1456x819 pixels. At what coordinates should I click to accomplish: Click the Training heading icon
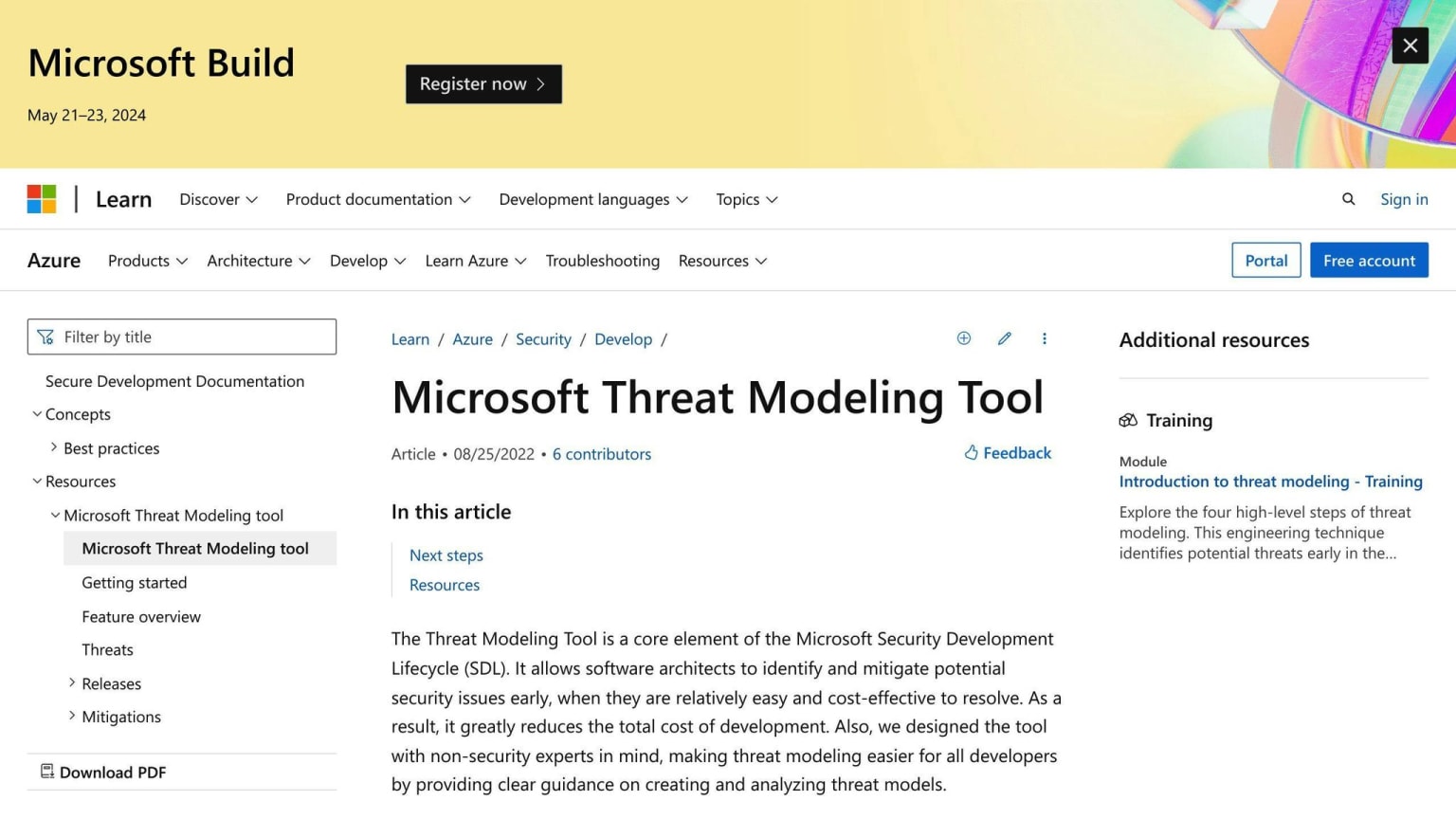tap(1128, 420)
